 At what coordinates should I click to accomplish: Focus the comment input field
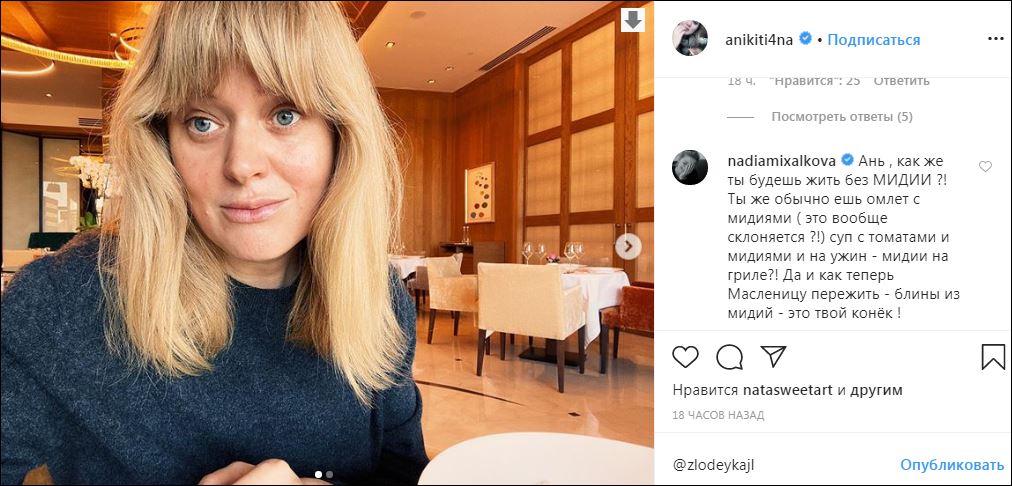pos(780,465)
